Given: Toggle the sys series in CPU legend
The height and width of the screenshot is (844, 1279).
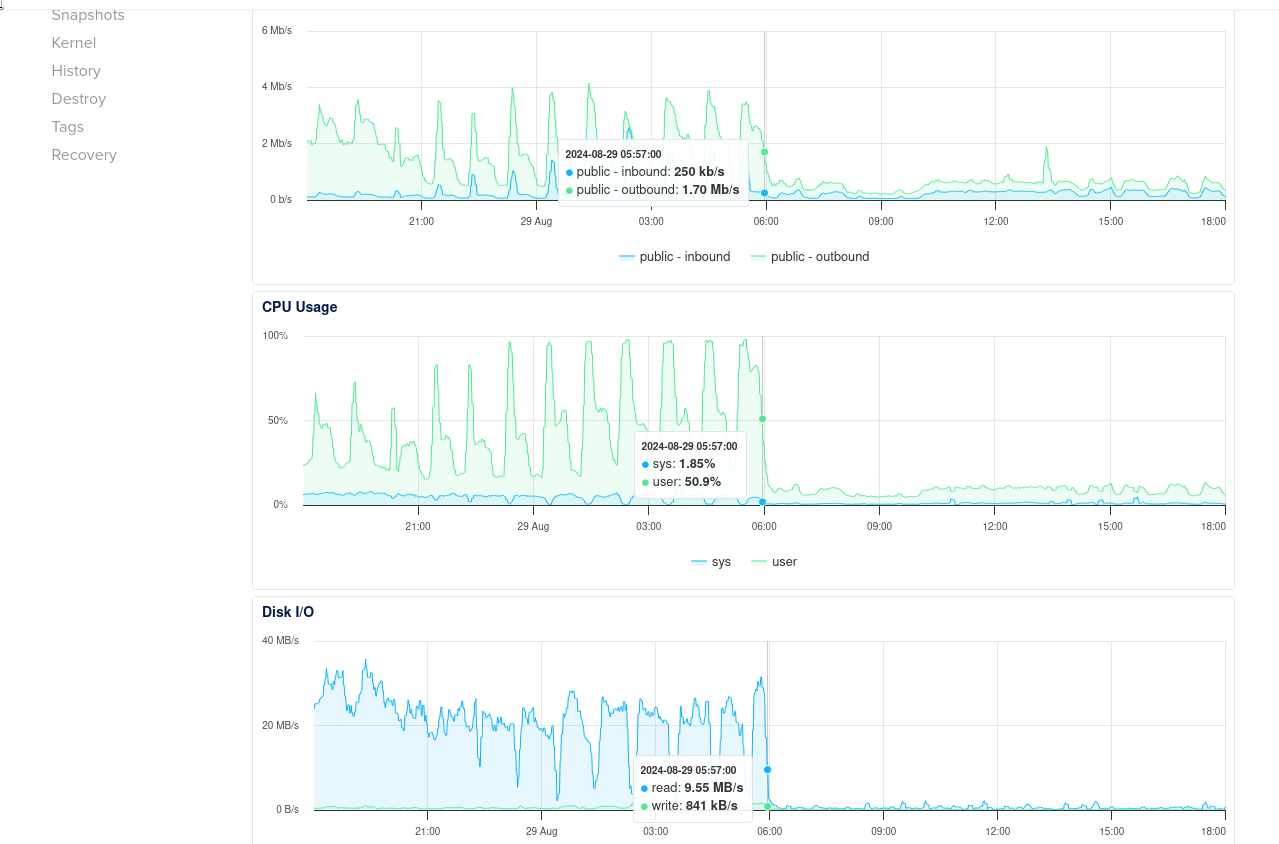Looking at the screenshot, I should click(x=711, y=562).
